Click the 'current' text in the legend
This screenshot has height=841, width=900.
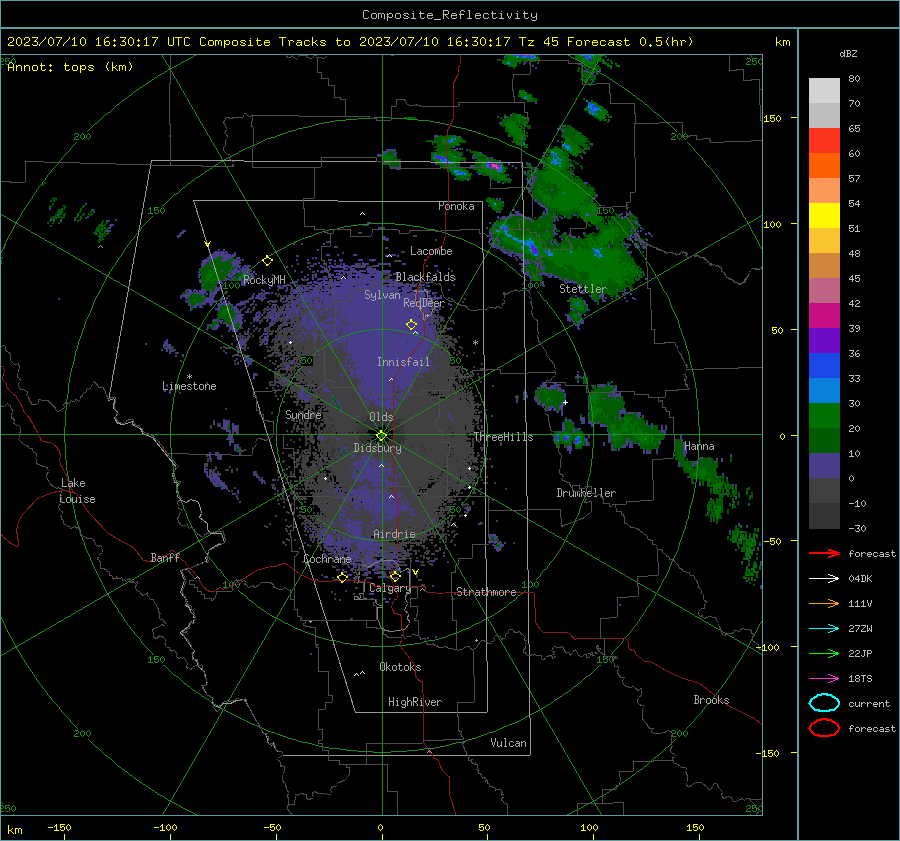(869, 703)
